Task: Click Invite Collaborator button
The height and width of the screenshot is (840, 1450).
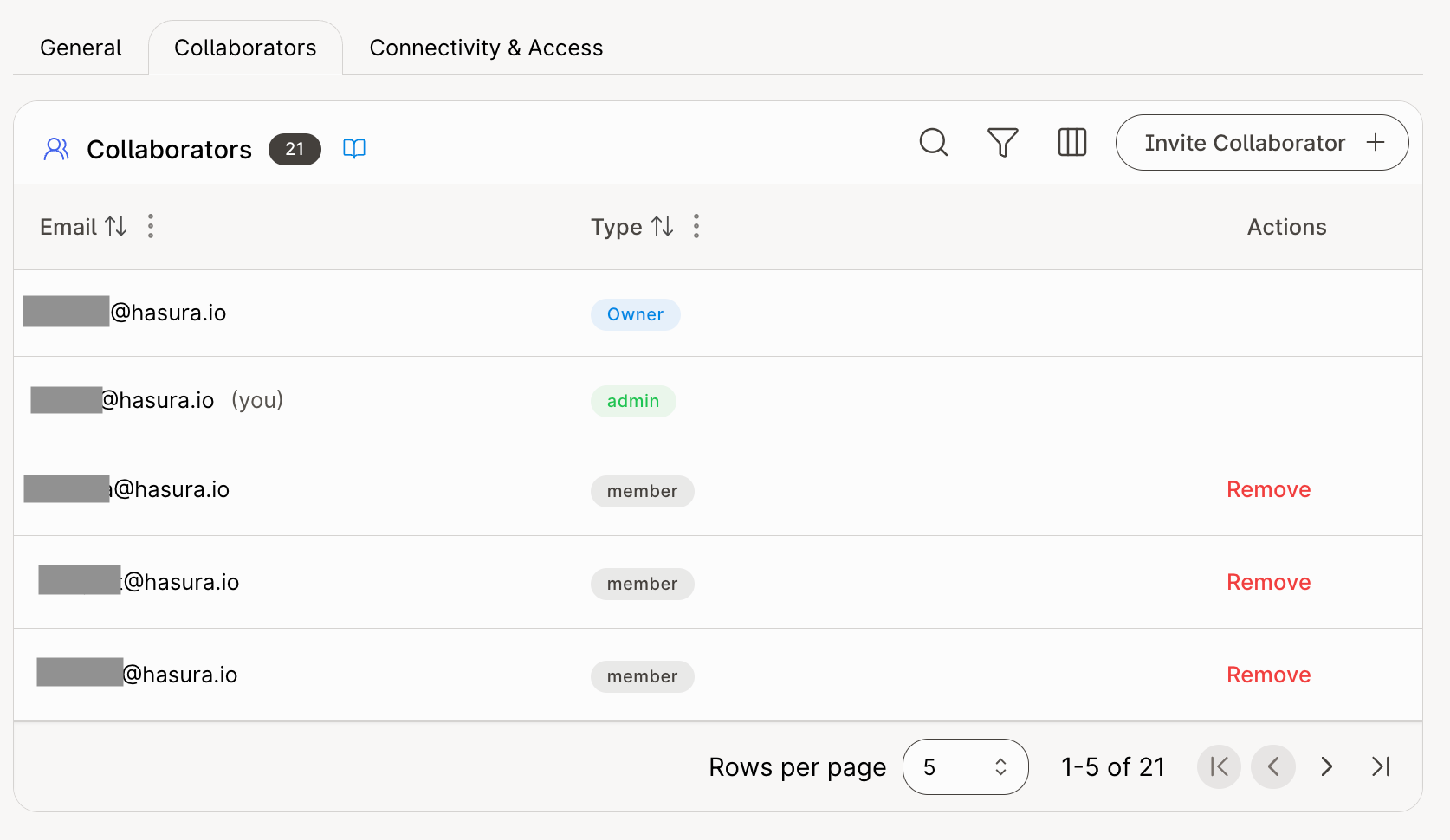Action: (1262, 143)
